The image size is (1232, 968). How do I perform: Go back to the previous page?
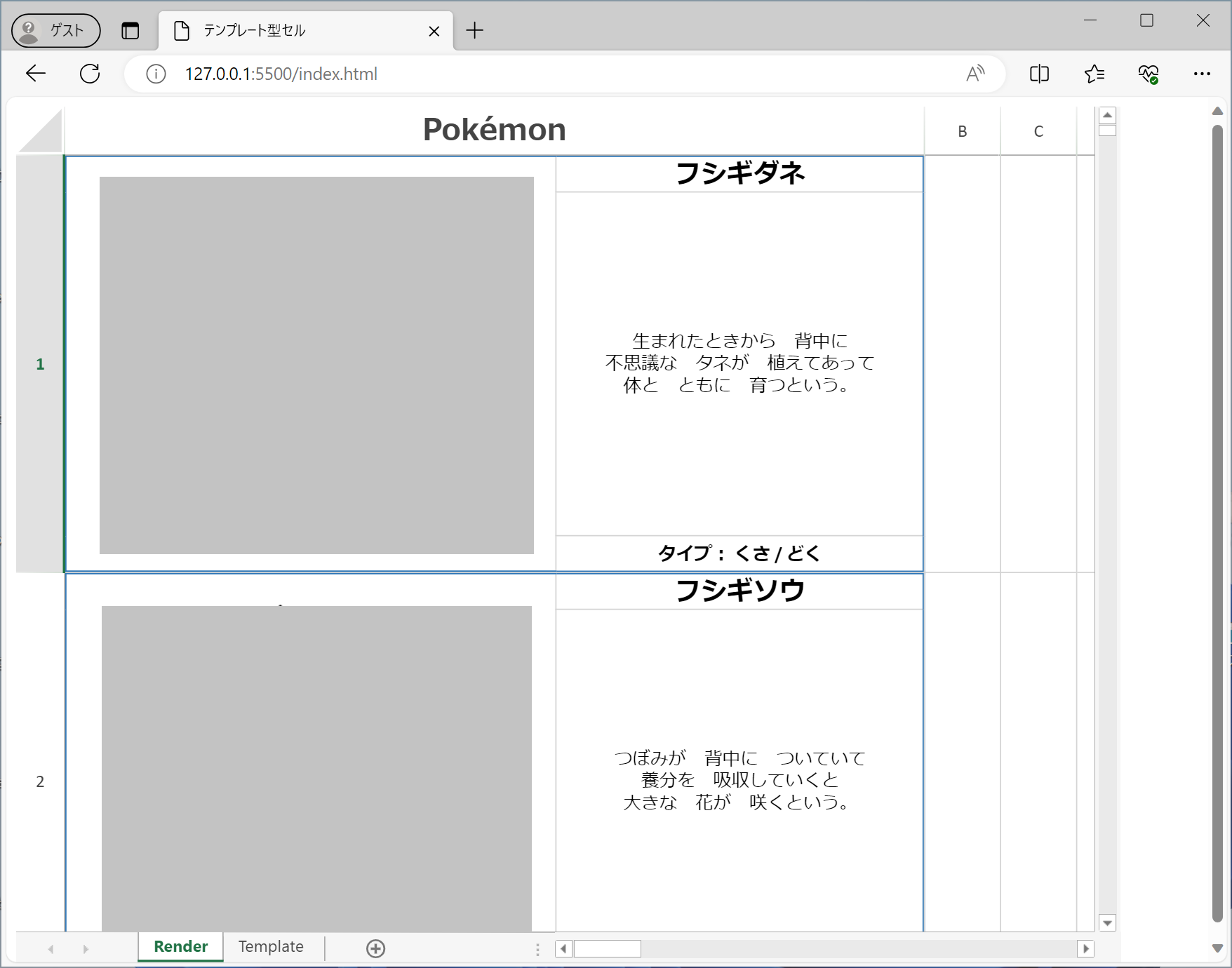tap(36, 74)
